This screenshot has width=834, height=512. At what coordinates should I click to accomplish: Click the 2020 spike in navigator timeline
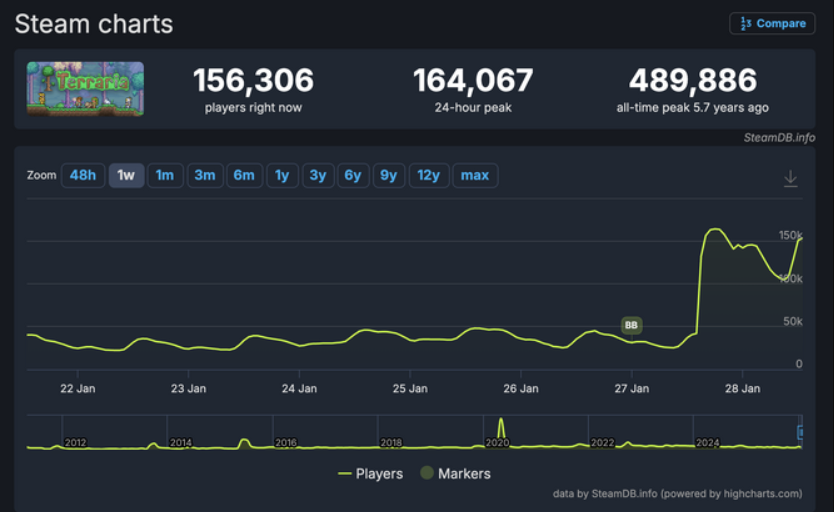click(501, 428)
